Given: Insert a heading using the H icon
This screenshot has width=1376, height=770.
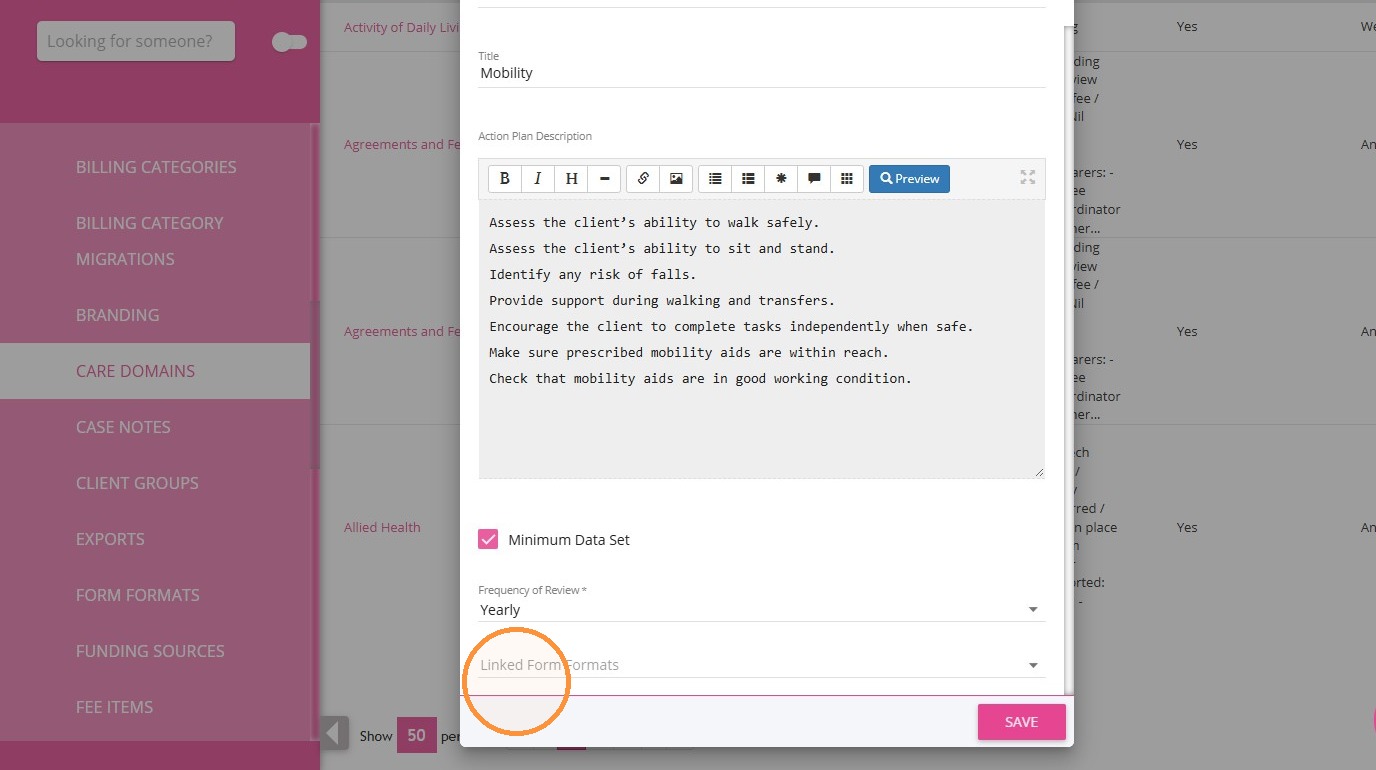Looking at the screenshot, I should coord(571,179).
